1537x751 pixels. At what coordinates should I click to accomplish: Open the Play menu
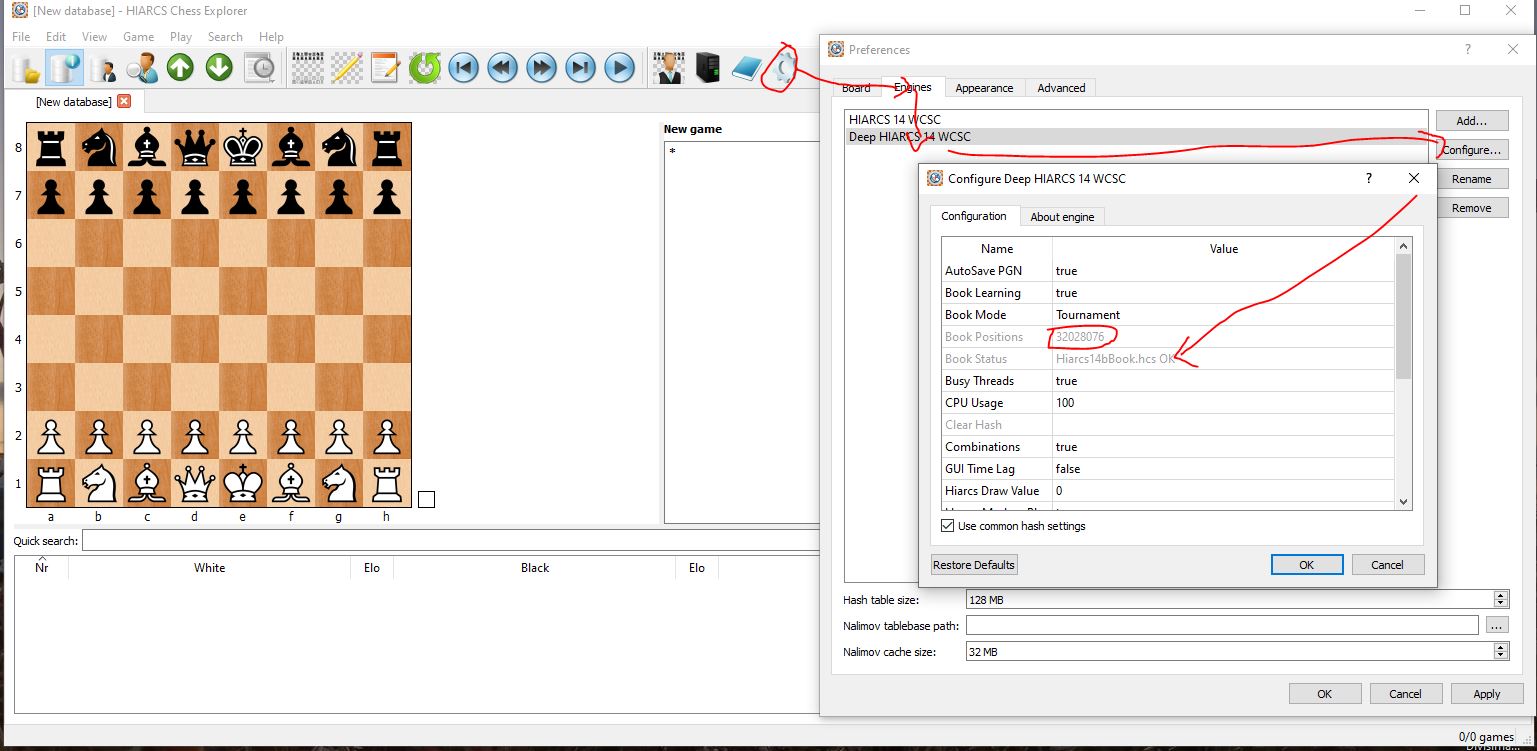(181, 37)
